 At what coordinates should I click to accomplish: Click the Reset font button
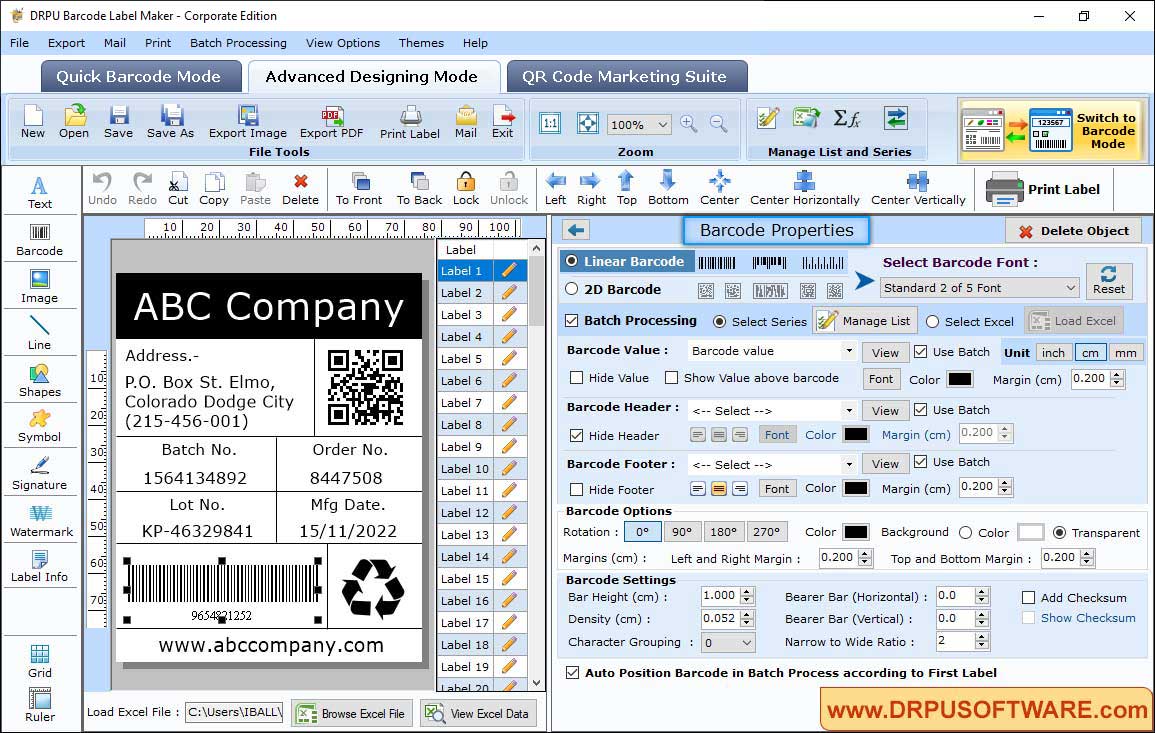coord(1109,280)
